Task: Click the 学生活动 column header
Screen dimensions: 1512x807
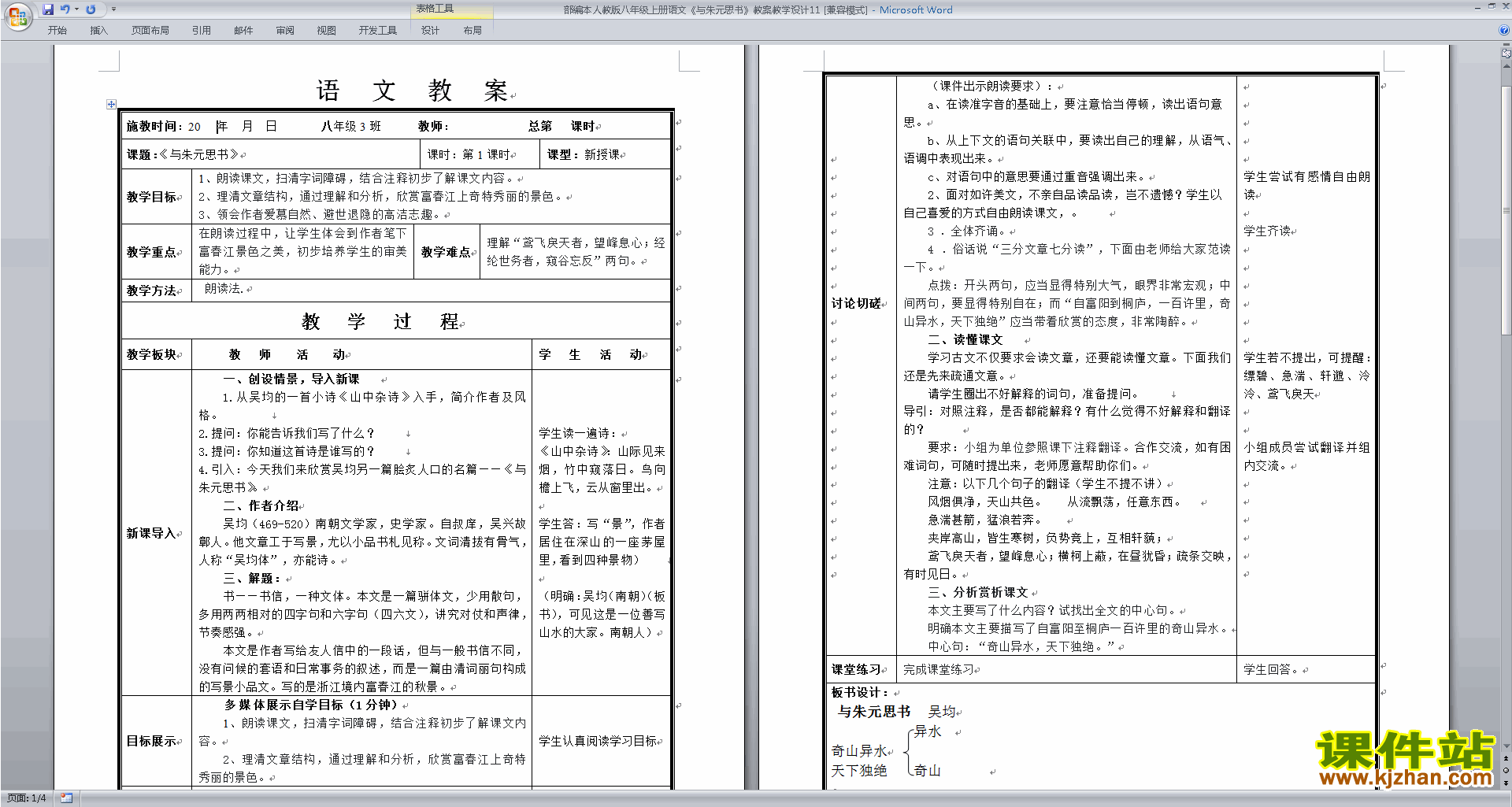Action: point(592,354)
